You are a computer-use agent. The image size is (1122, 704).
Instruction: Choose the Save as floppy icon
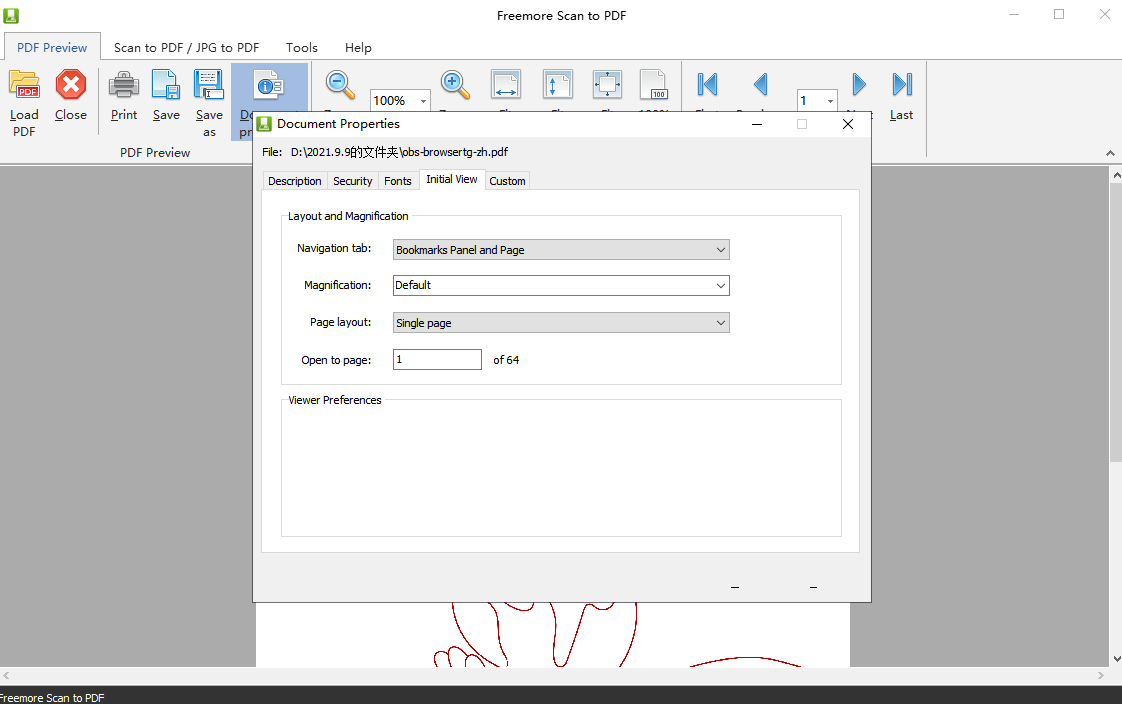click(209, 85)
